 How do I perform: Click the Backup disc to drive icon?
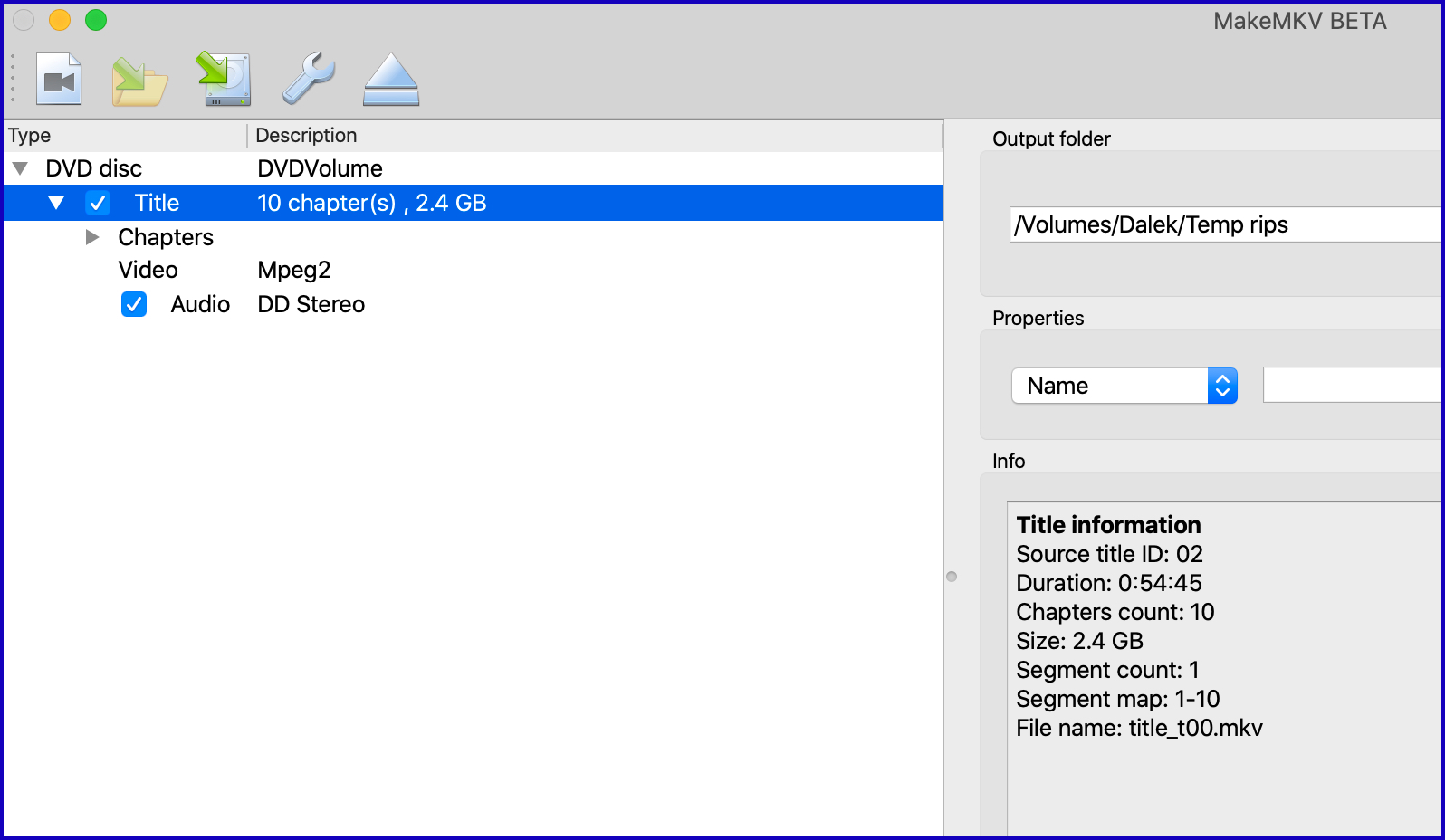(x=223, y=80)
